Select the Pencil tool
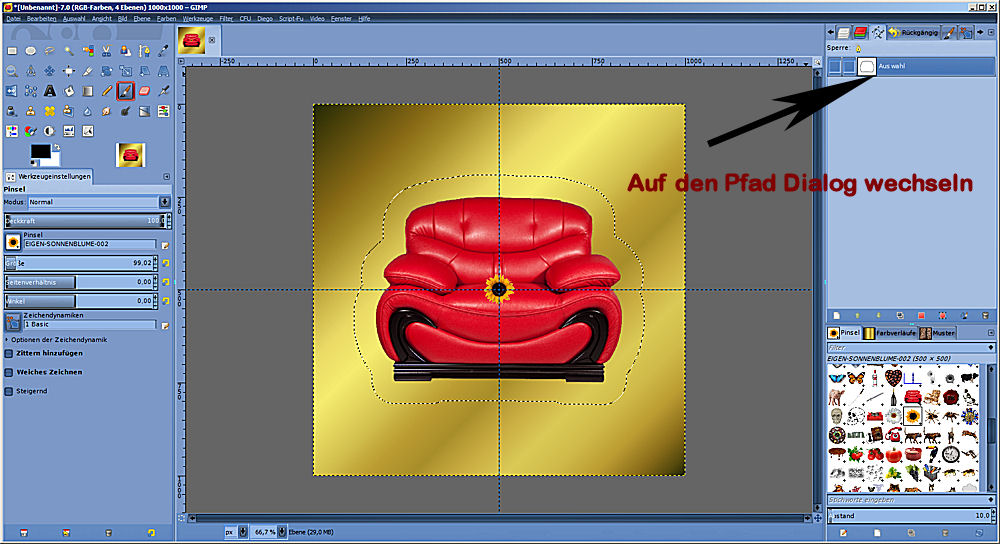Image resolution: width=1000 pixels, height=544 pixels. pos(107,91)
